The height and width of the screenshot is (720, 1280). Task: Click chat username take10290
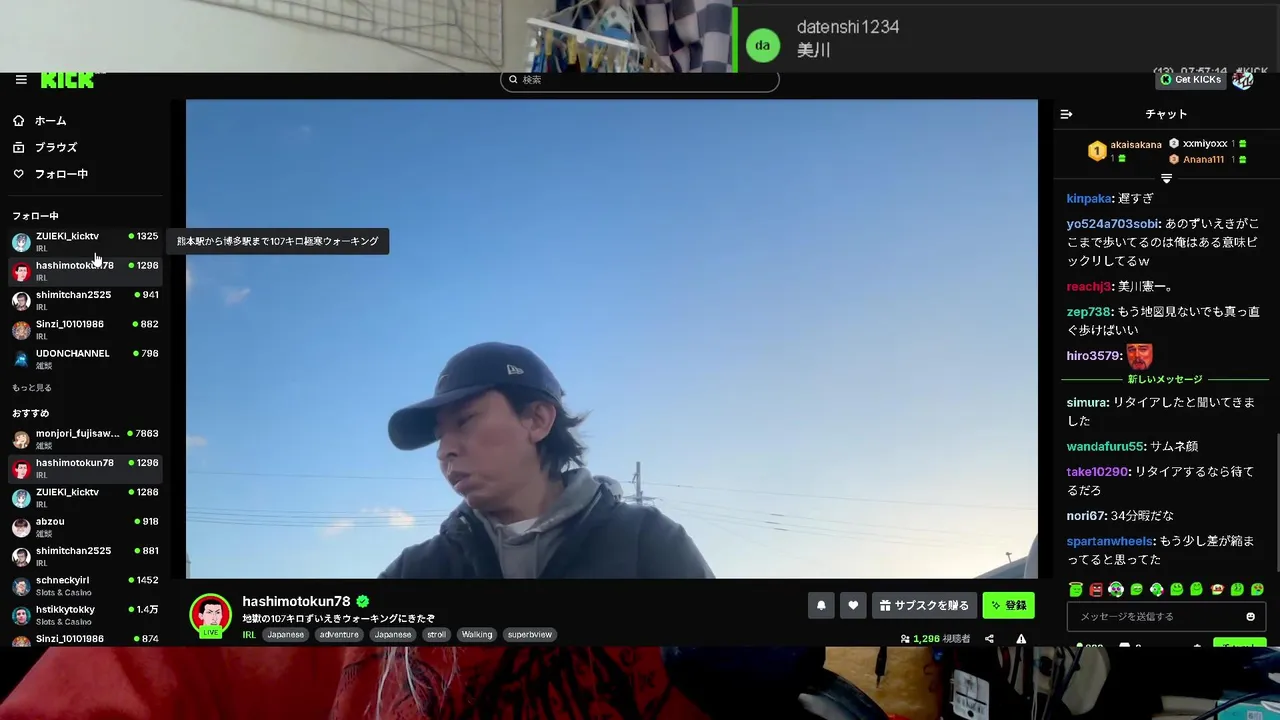click(x=1097, y=471)
